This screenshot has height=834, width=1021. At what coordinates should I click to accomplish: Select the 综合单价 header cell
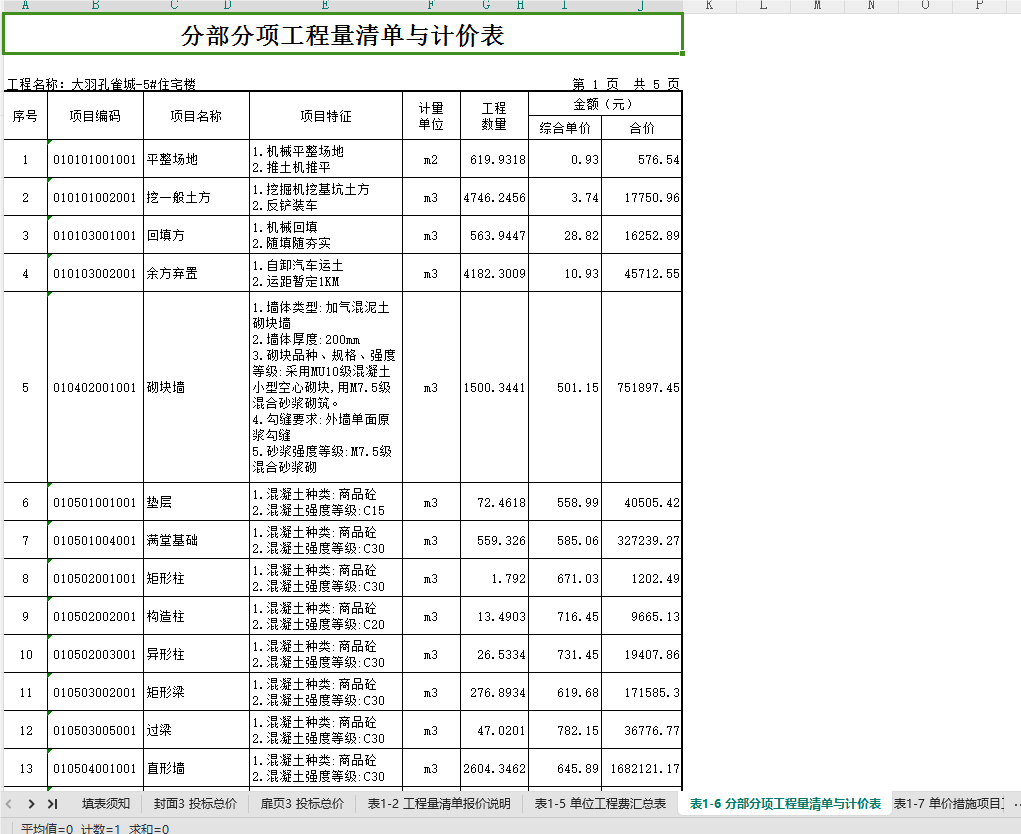[565, 128]
